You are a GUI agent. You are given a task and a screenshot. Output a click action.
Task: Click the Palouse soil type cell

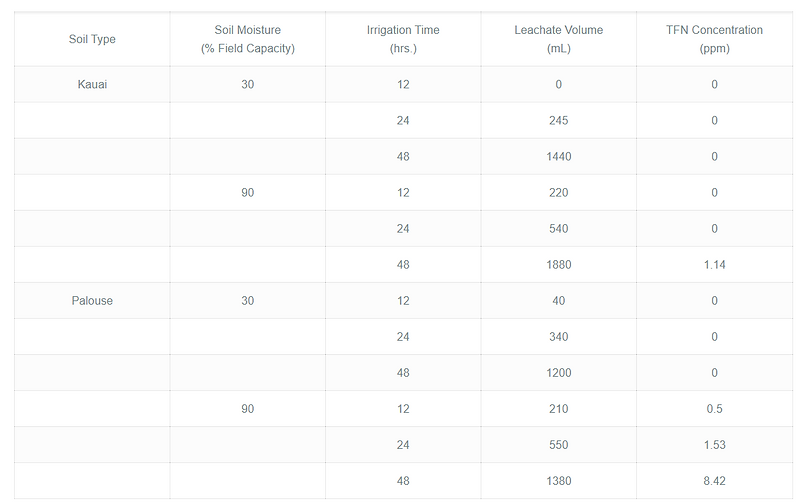tap(92, 300)
